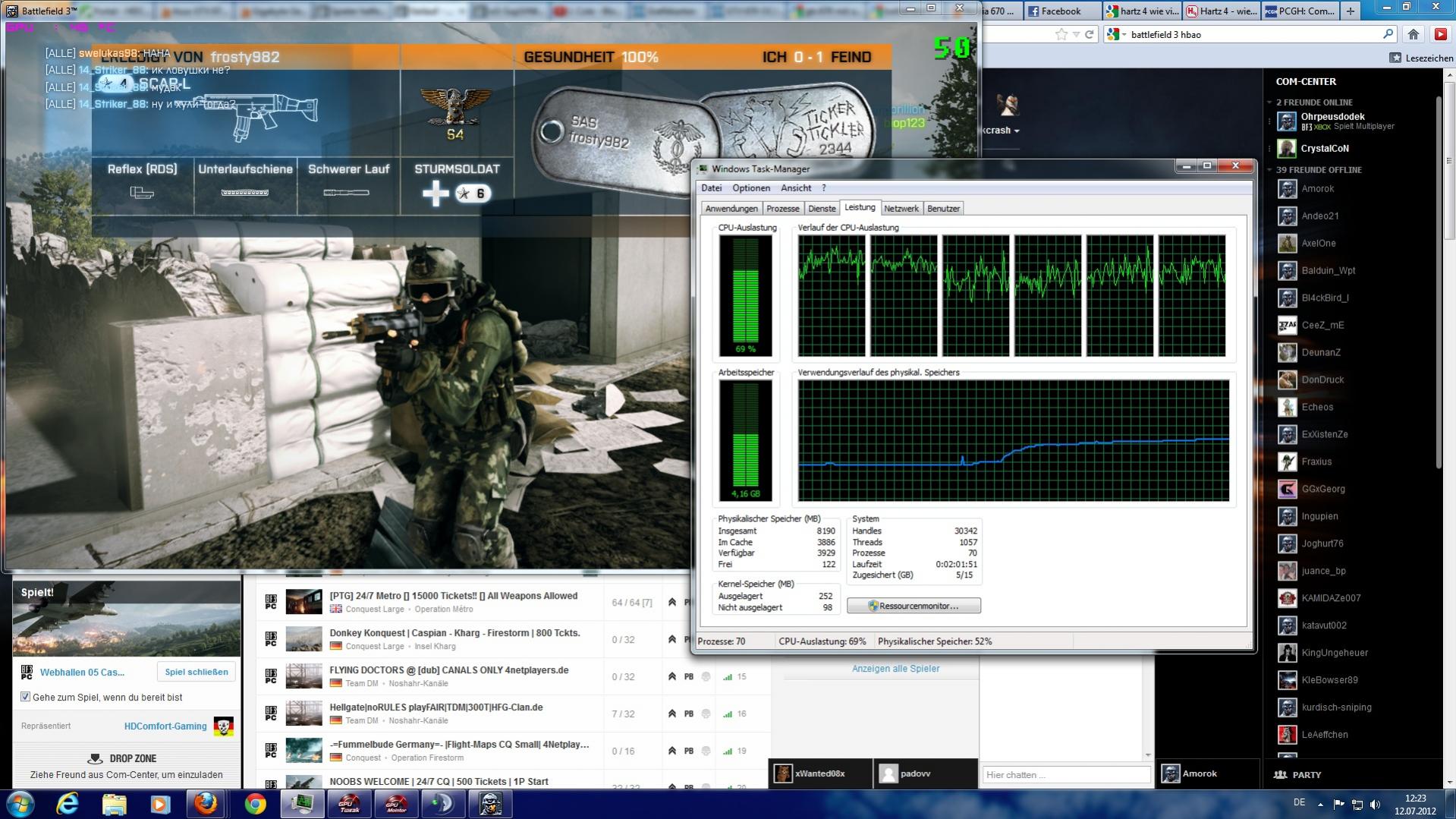Viewport: 1456px width, 819px height.
Task: Open GPU Monitor from the taskbar
Action: click(x=396, y=804)
